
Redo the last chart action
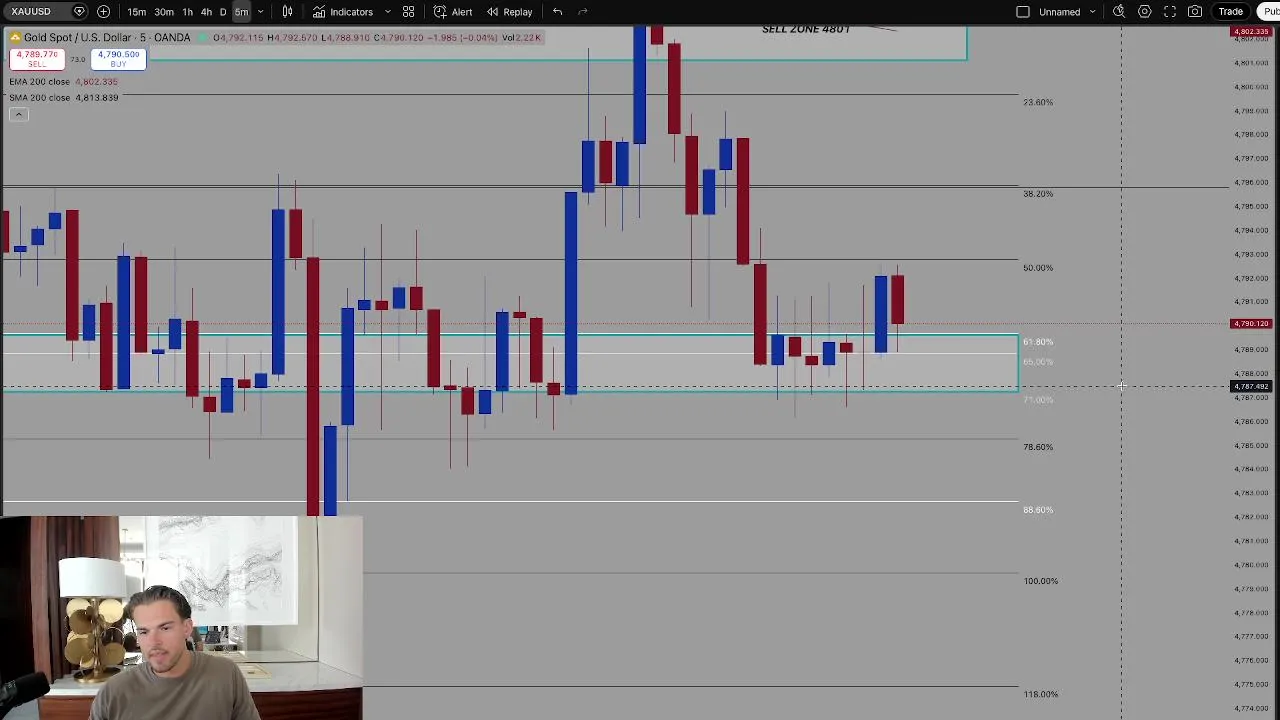tap(583, 12)
